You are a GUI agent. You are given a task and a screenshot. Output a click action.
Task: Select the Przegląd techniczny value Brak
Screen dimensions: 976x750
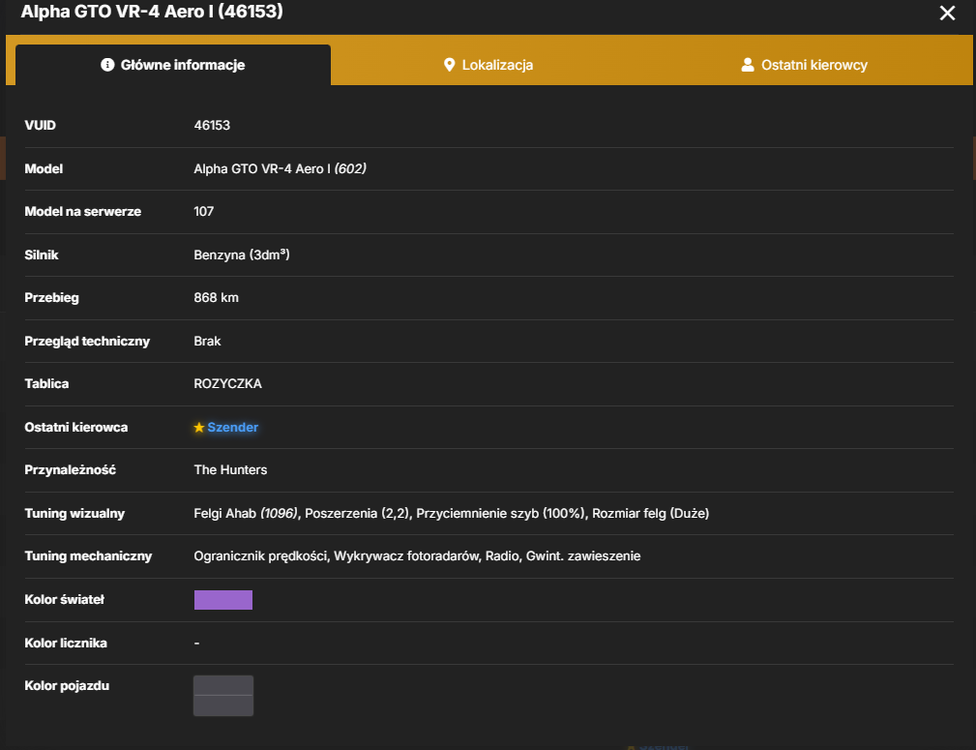point(207,341)
